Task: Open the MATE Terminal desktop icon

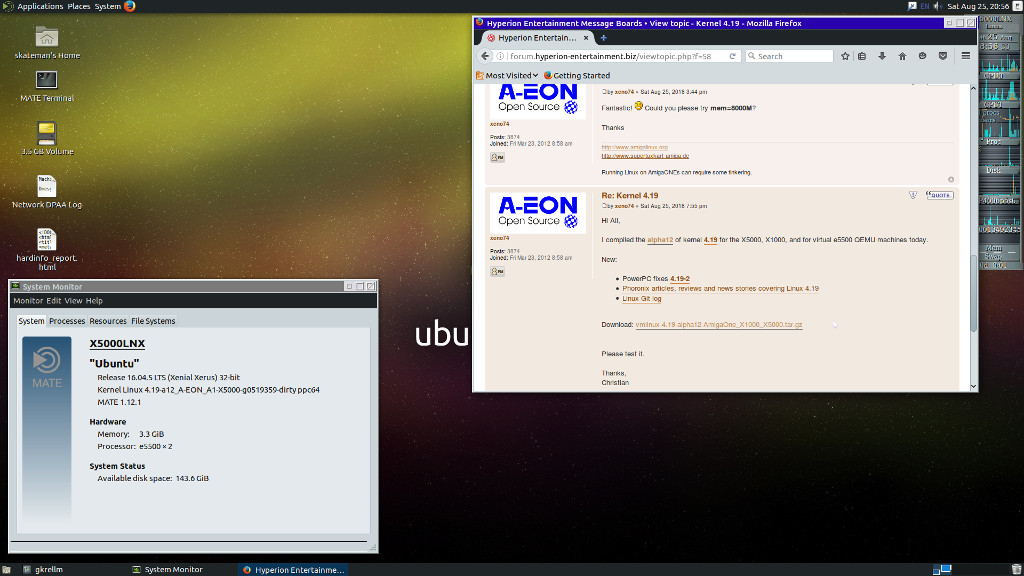Action: pyautogui.click(x=46, y=80)
